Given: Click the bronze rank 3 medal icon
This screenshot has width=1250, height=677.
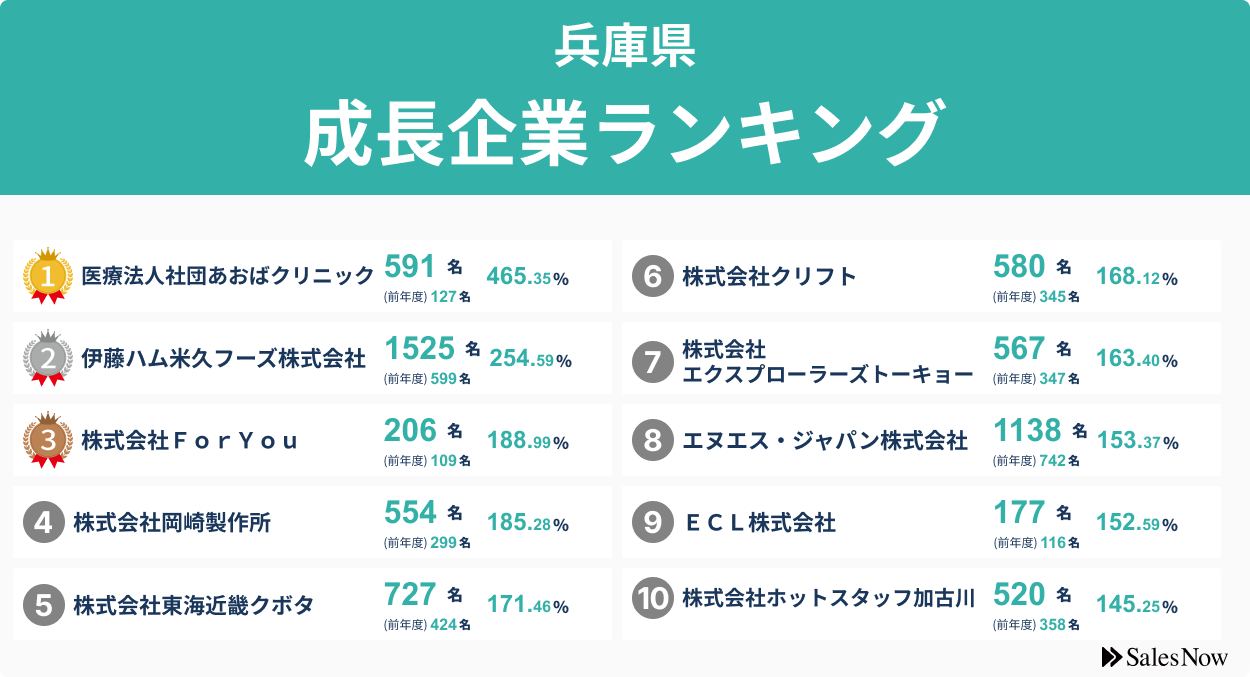Looking at the screenshot, I should point(48,439).
